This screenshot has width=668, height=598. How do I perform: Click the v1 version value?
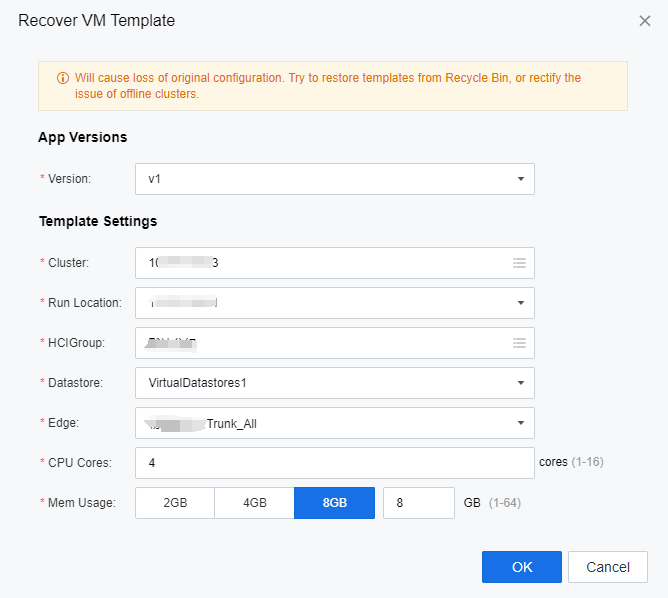(155, 179)
